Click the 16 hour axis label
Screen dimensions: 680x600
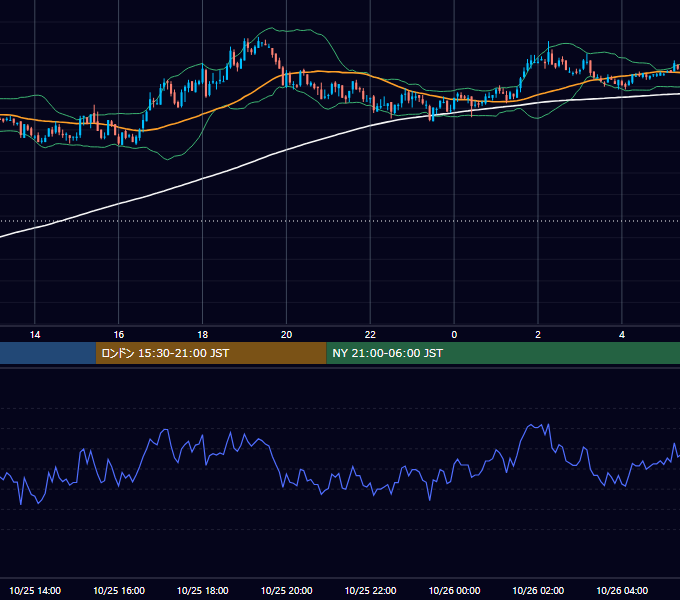coord(118,335)
